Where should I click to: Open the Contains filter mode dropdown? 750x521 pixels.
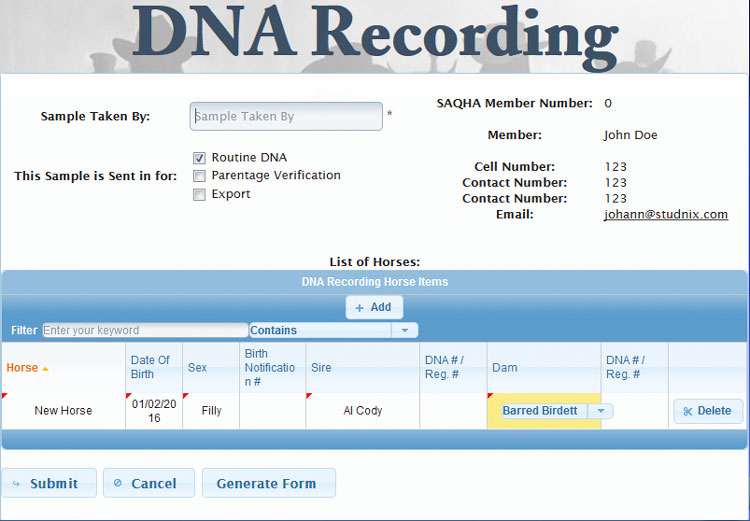pyautogui.click(x=404, y=330)
